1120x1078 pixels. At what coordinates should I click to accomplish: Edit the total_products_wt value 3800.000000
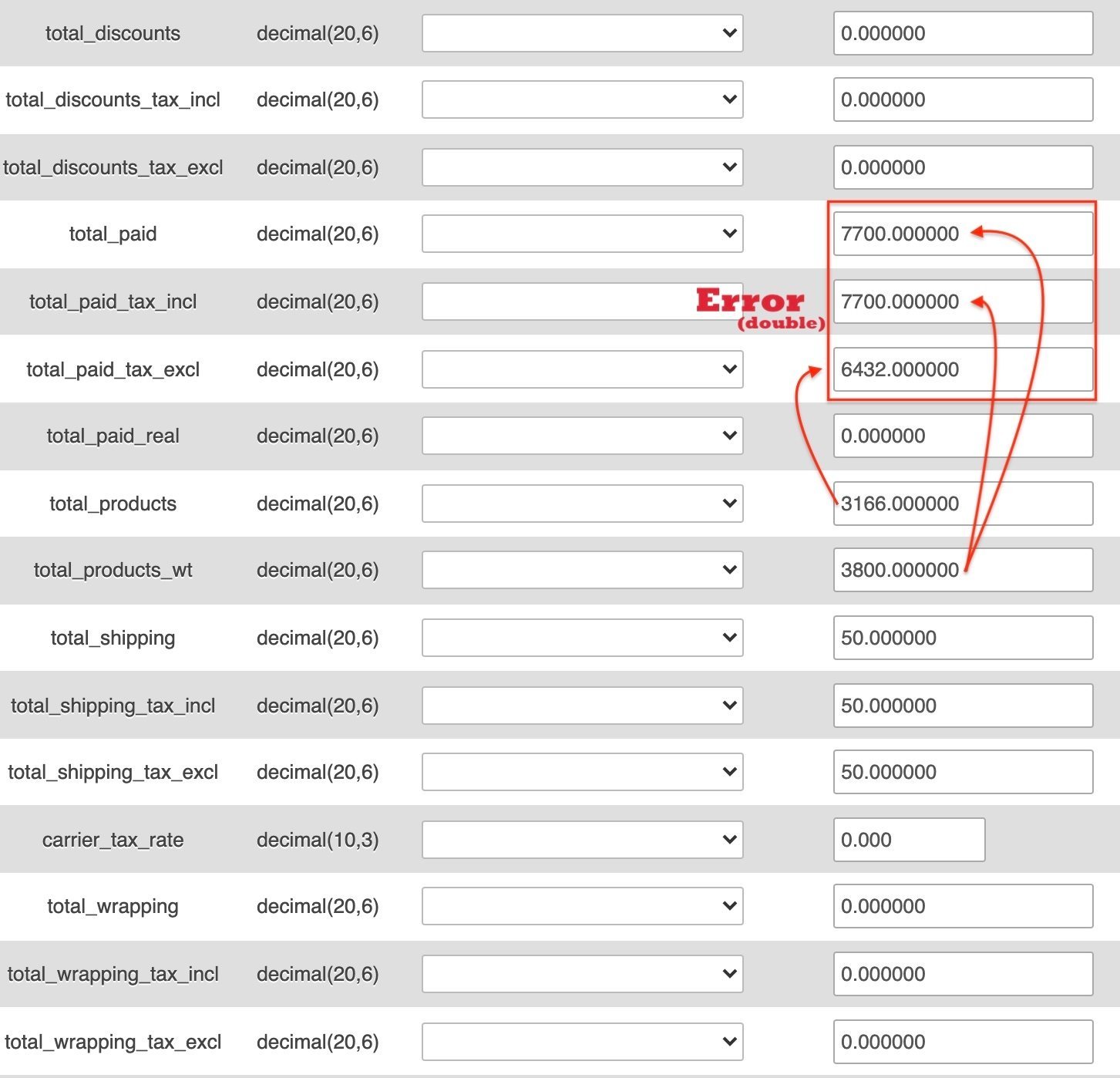click(963, 570)
